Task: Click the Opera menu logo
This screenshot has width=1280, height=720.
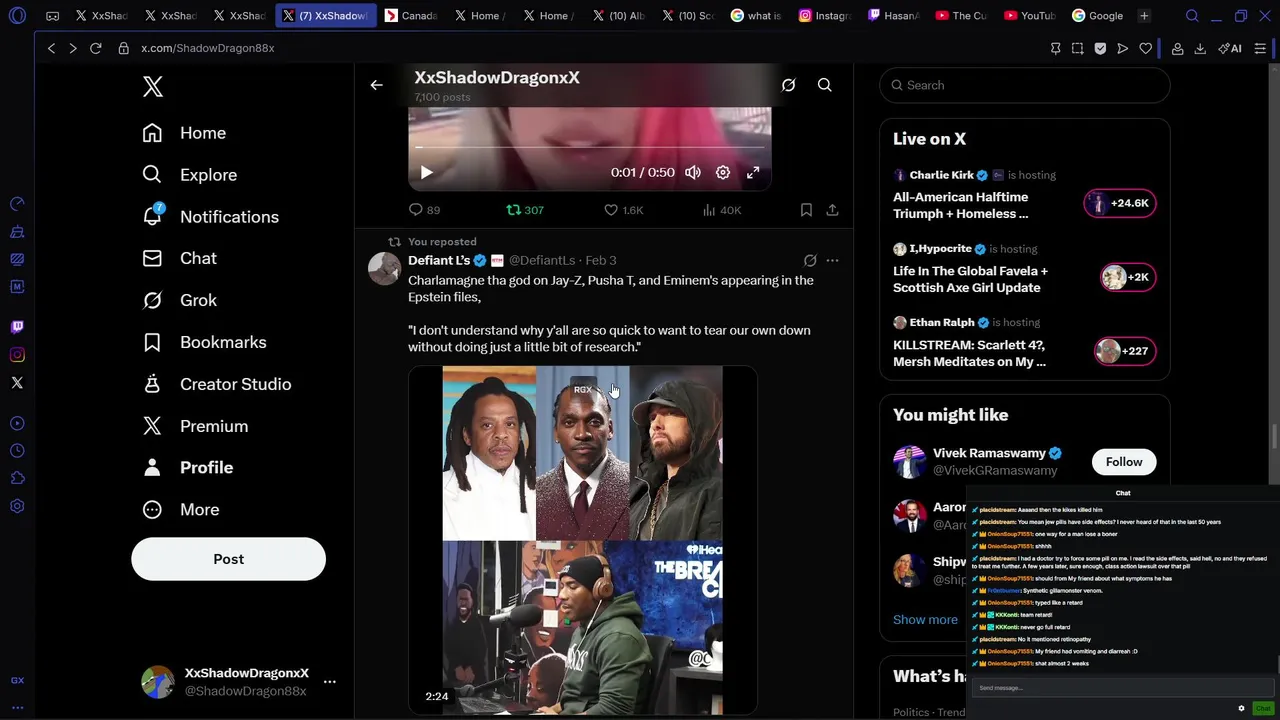Action: click(x=17, y=16)
